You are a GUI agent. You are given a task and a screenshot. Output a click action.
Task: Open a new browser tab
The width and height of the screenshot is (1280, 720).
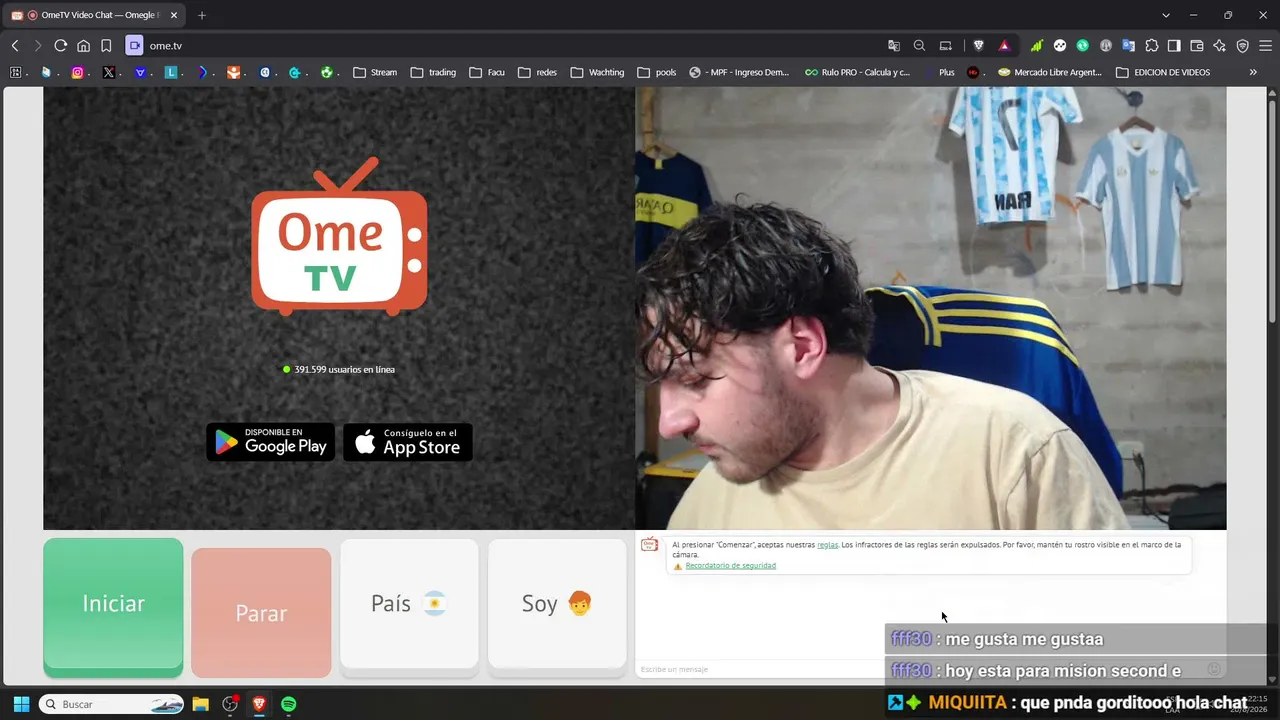(202, 15)
